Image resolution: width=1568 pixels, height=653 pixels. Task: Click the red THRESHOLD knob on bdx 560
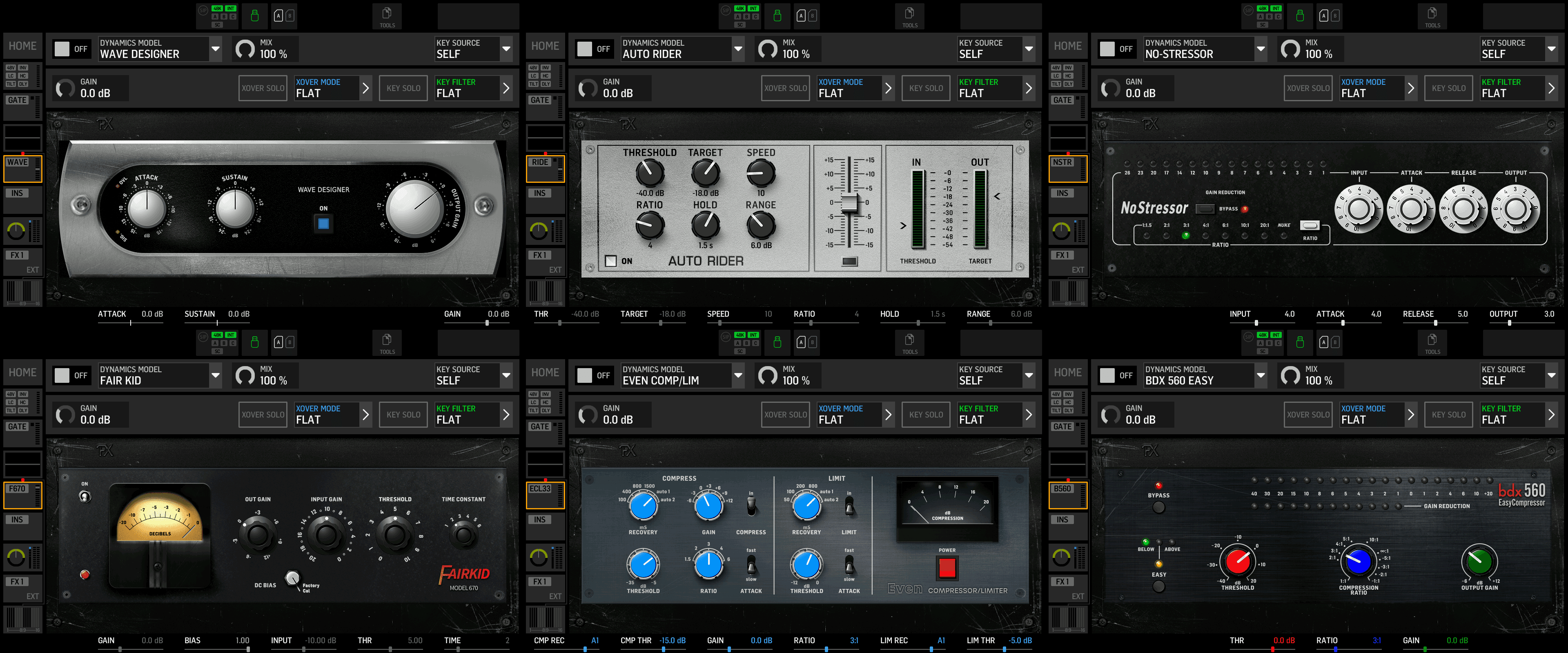pos(1238,561)
